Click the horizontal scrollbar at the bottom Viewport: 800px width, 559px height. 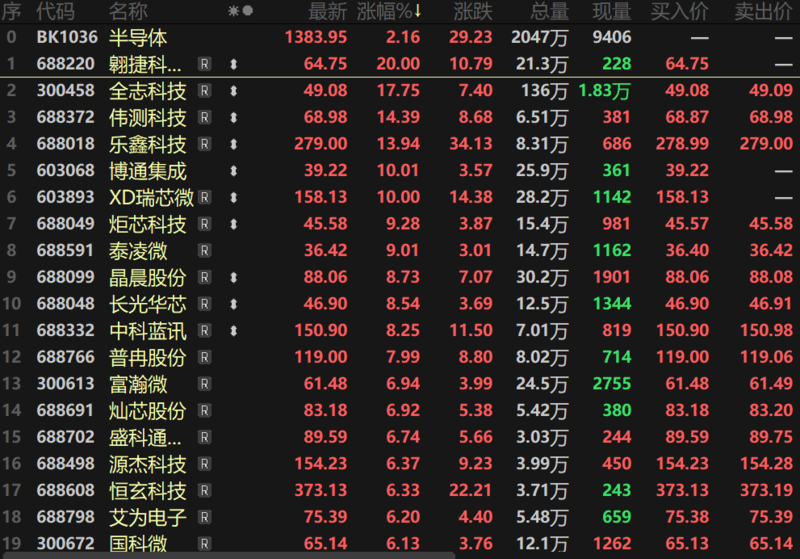coord(229,555)
